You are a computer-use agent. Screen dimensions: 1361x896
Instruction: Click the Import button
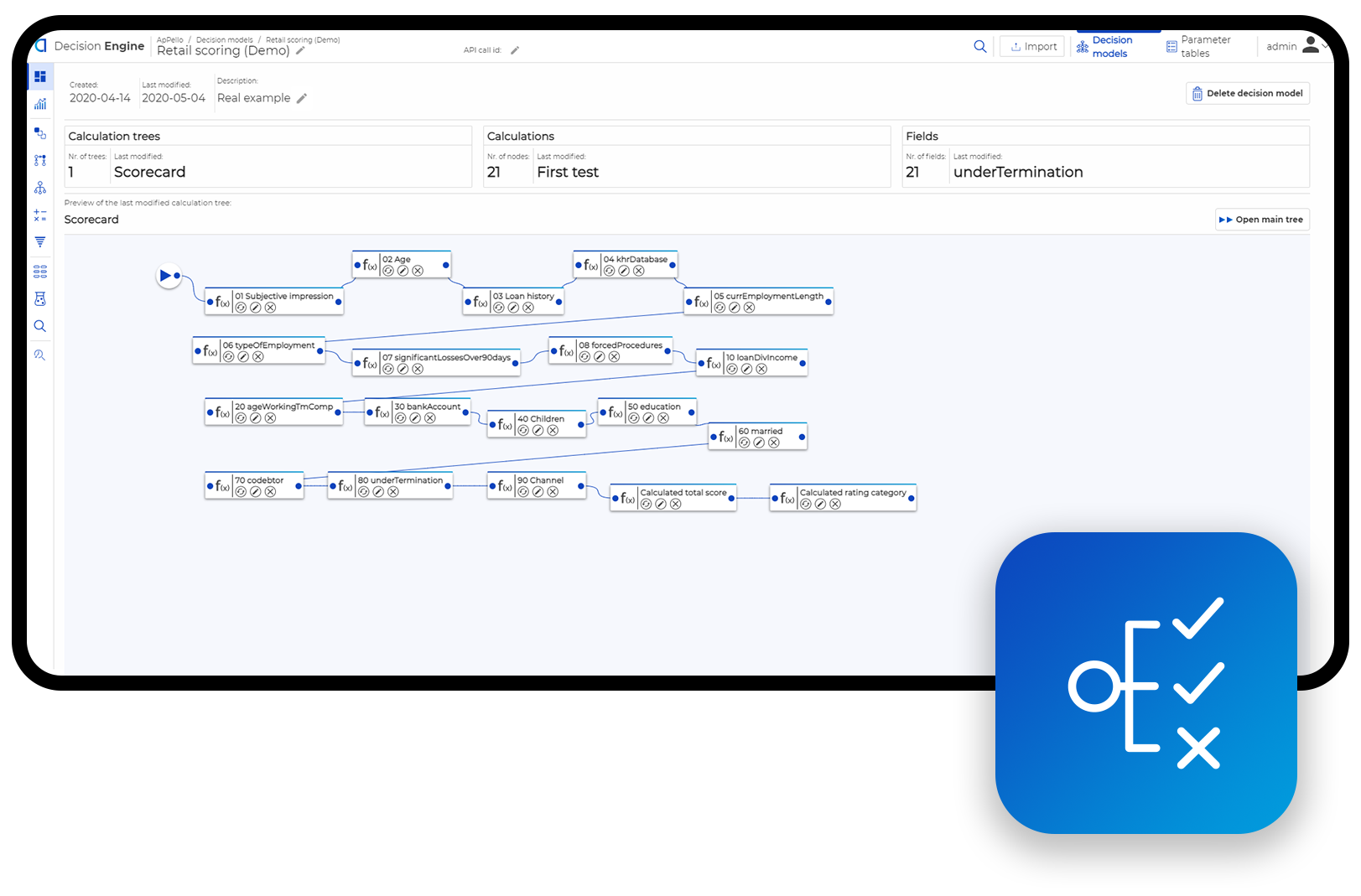coord(1032,47)
